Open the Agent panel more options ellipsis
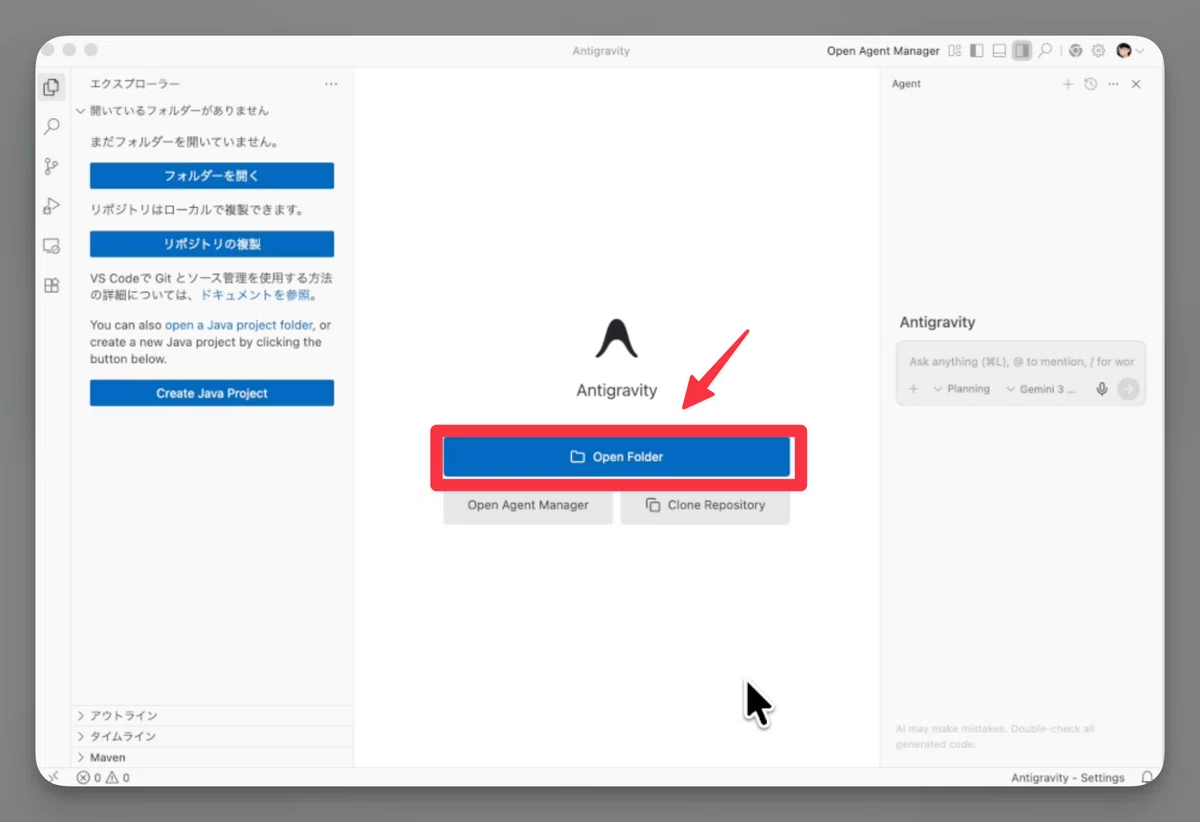The image size is (1200, 822). click(1113, 84)
